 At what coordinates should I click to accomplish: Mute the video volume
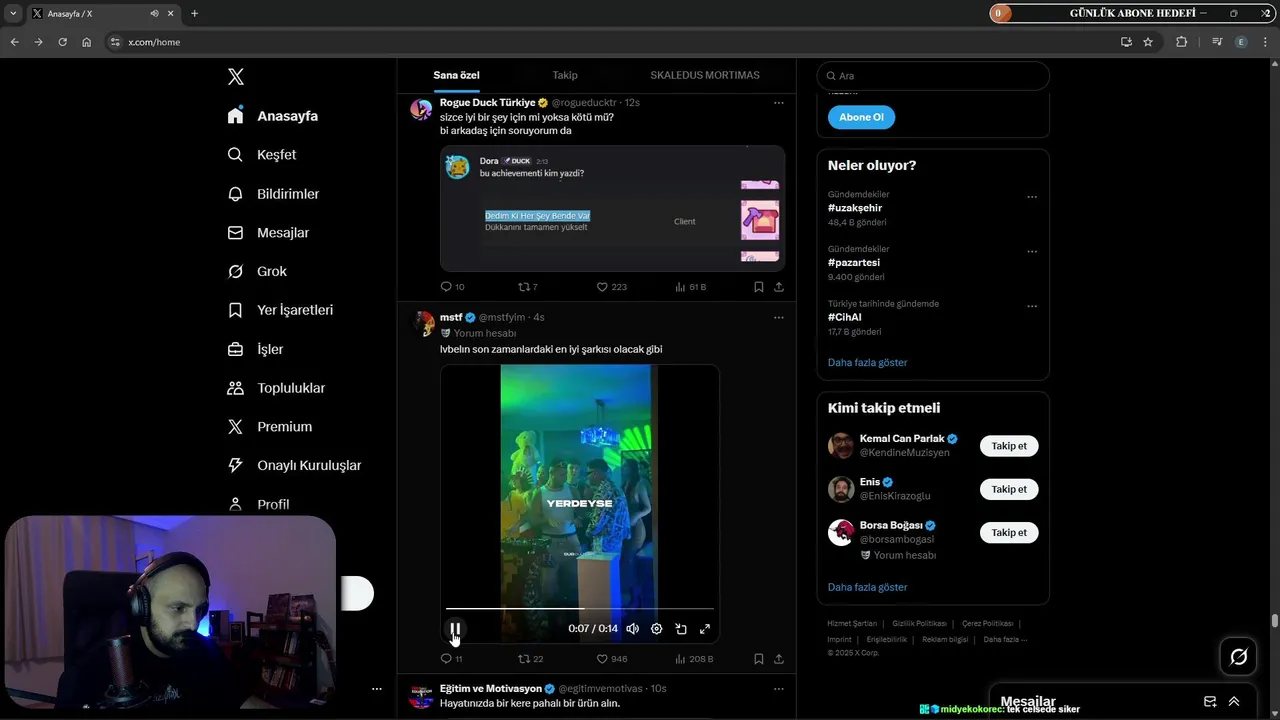tap(632, 629)
